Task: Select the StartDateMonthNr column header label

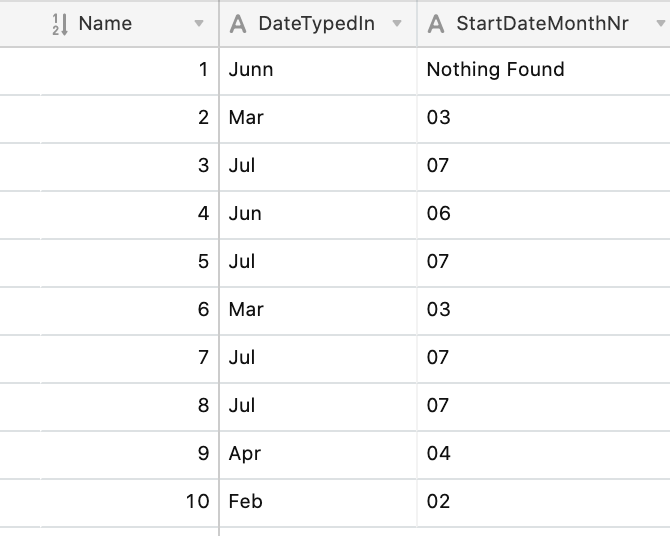Action: click(x=542, y=24)
